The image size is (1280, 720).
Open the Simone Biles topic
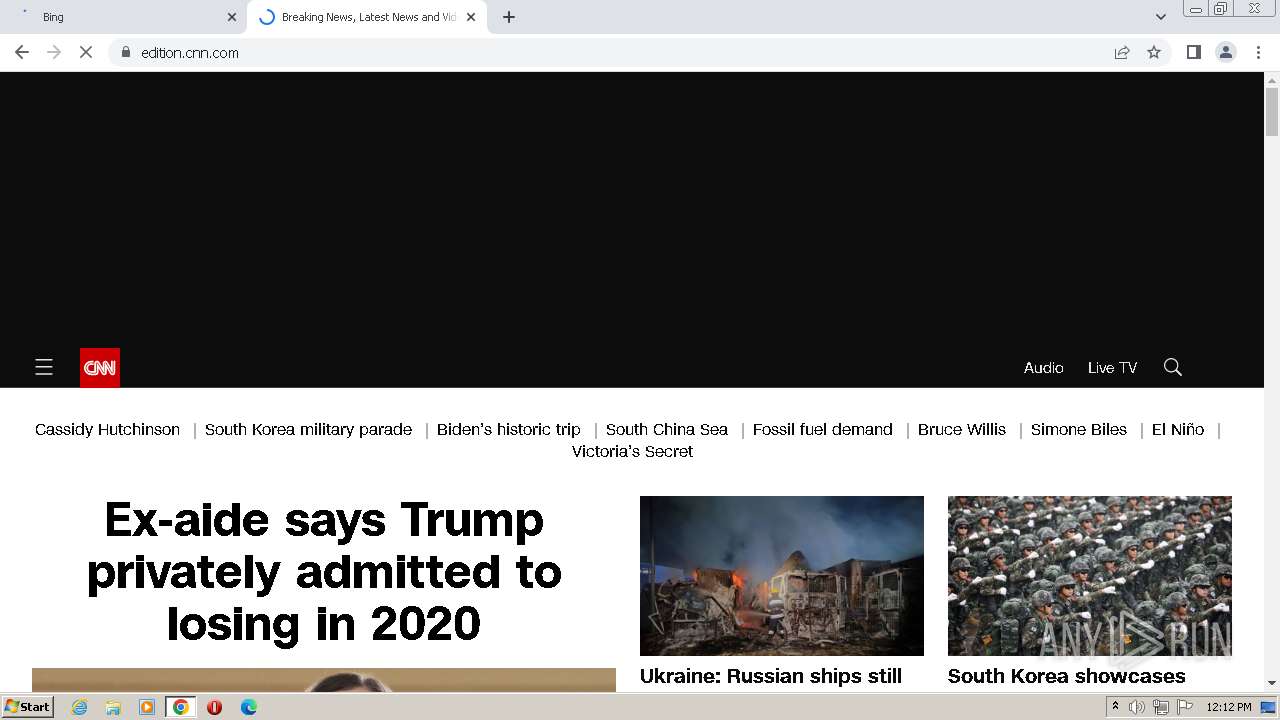pos(1078,429)
